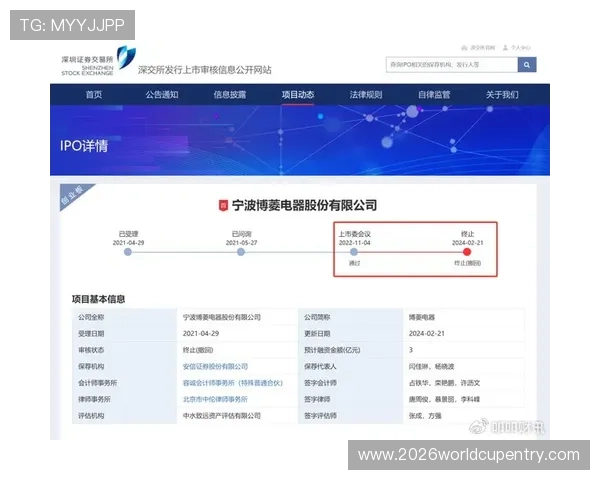Click the 公司全称 label cell

pyautogui.click(x=124, y=317)
